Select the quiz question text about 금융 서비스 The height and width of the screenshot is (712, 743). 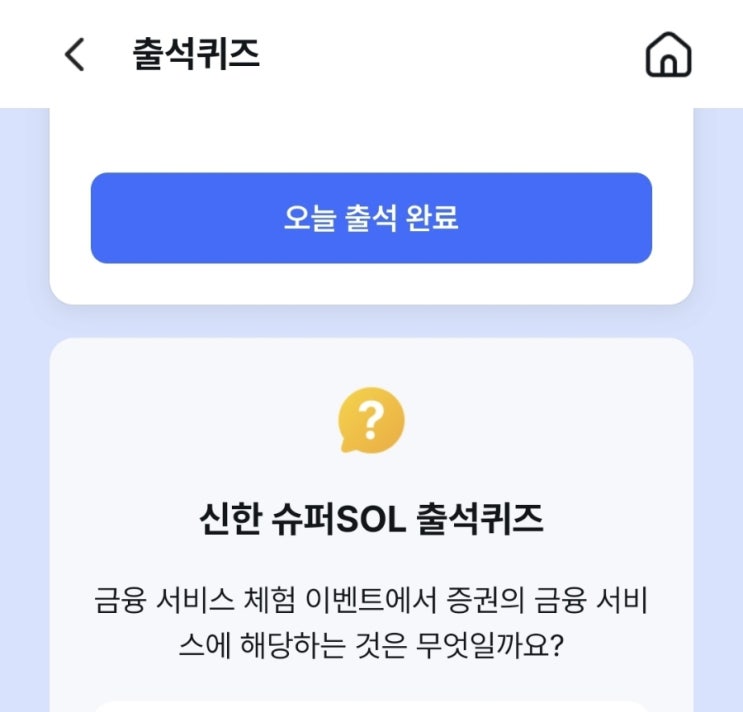[371, 622]
